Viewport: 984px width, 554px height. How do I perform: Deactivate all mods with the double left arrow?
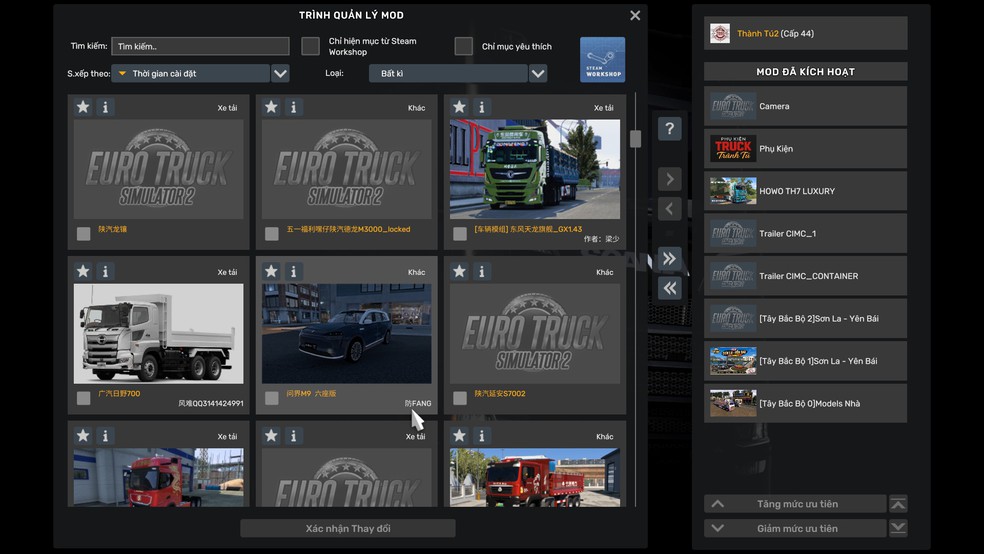point(670,288)
